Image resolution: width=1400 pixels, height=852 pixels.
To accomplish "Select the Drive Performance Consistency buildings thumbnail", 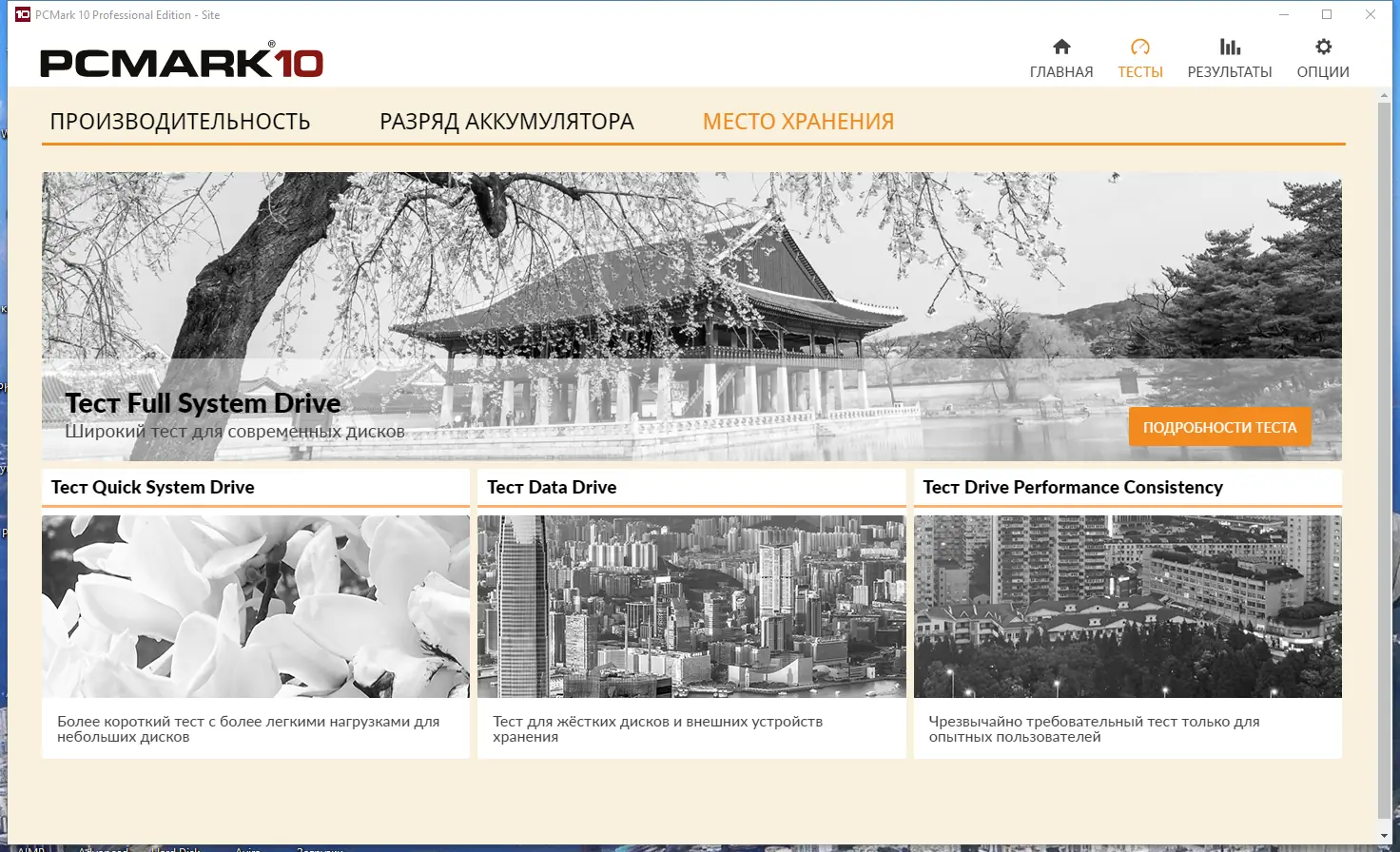I will pyautogui.click(x=1128, y=607).
